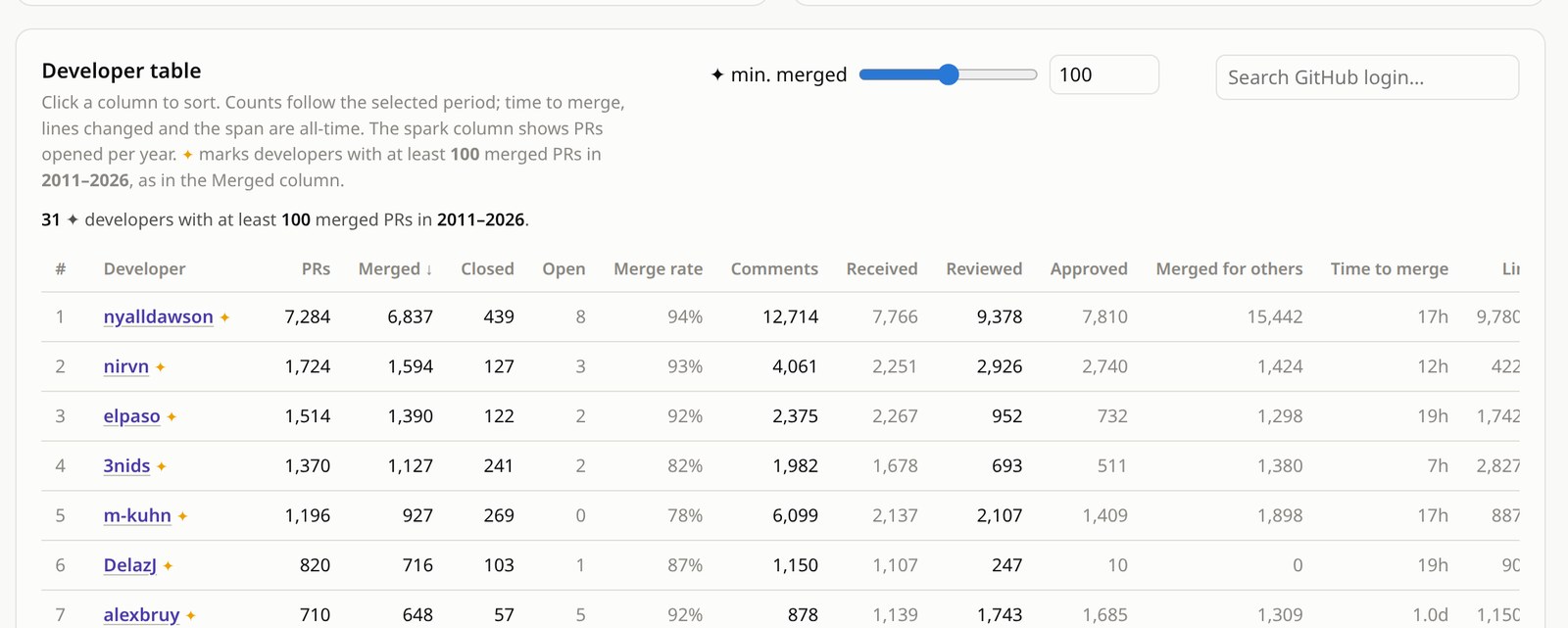Click the star icon beside alexbruy
The height and width of the screenshot is (628, 1568).
click(191, 616)
